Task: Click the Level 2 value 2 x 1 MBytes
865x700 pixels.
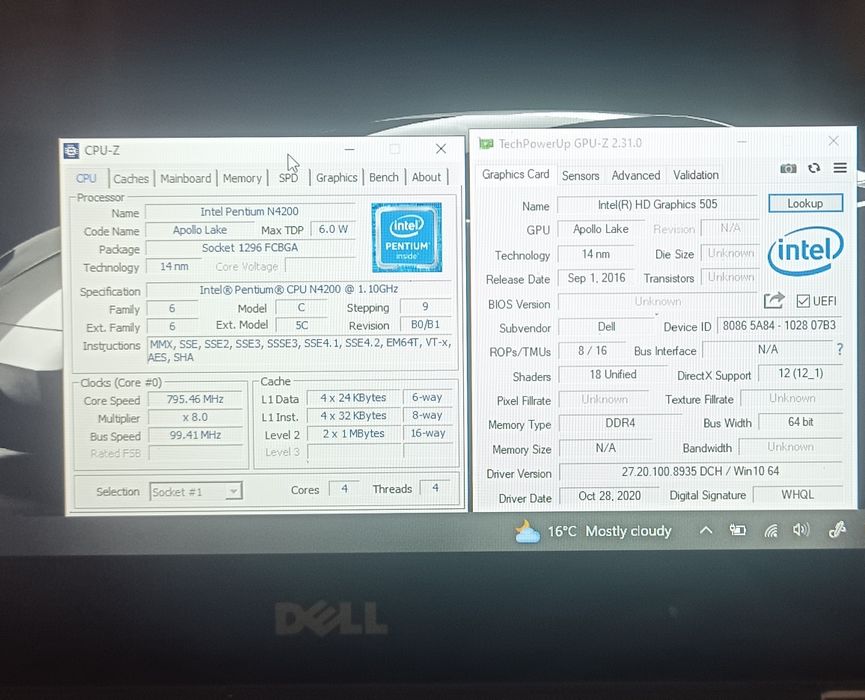Action: coord(353,434)
